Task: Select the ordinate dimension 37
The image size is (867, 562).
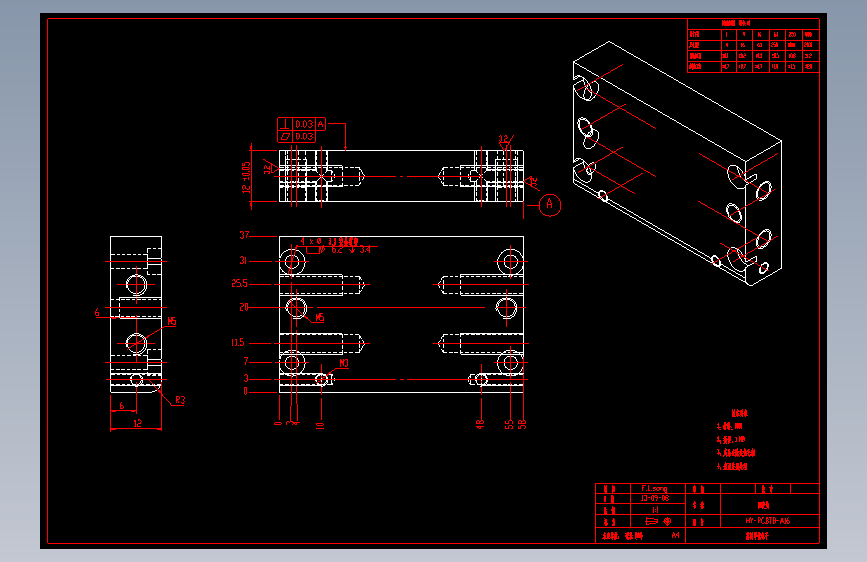Action: pyautogui.click(x=244, y=235)
